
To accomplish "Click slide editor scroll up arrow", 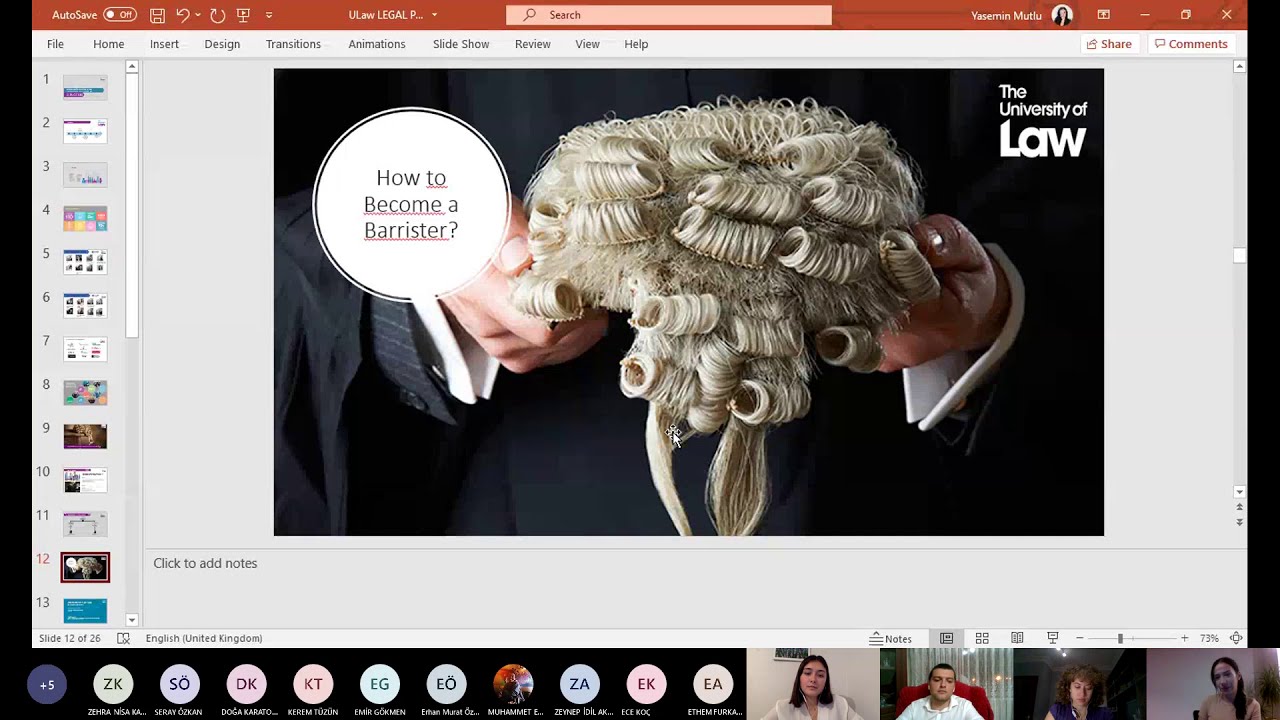I will pos(1240,67).
